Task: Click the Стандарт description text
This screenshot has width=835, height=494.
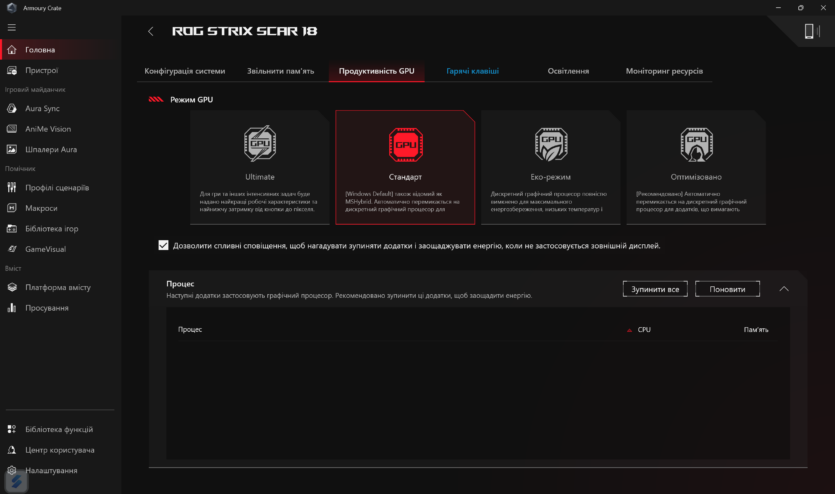Action: (402, 201)
